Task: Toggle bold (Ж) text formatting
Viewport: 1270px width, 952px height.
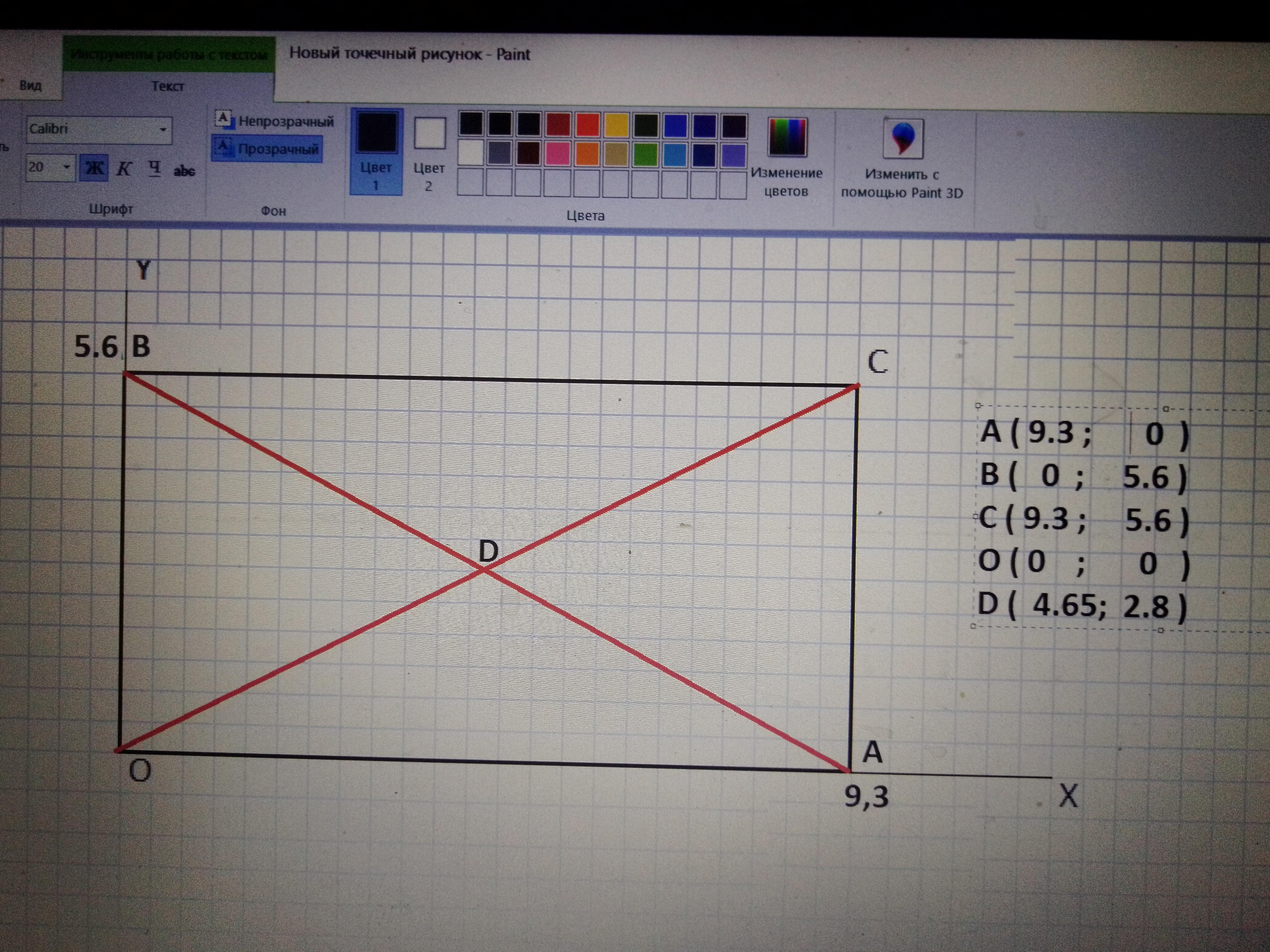Action: tap(94, 168)
